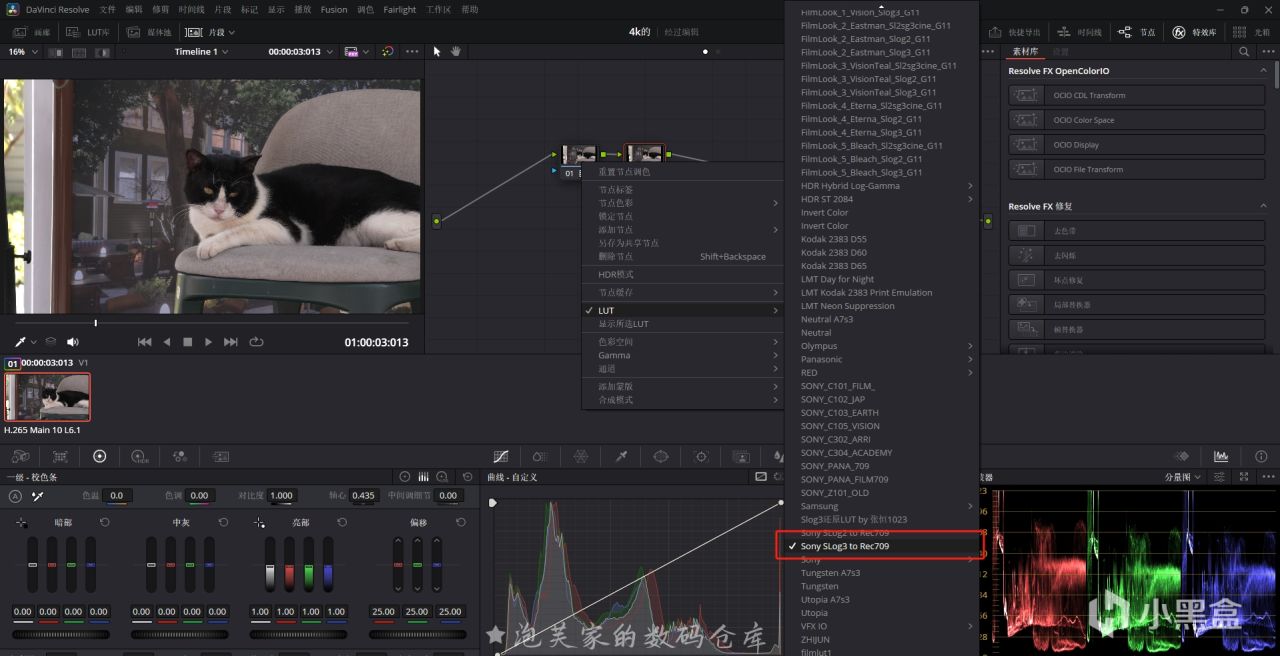Screen dimensions: 1280x656
Task: Open the RGB Mixer palette
Action: click(180, 456)
